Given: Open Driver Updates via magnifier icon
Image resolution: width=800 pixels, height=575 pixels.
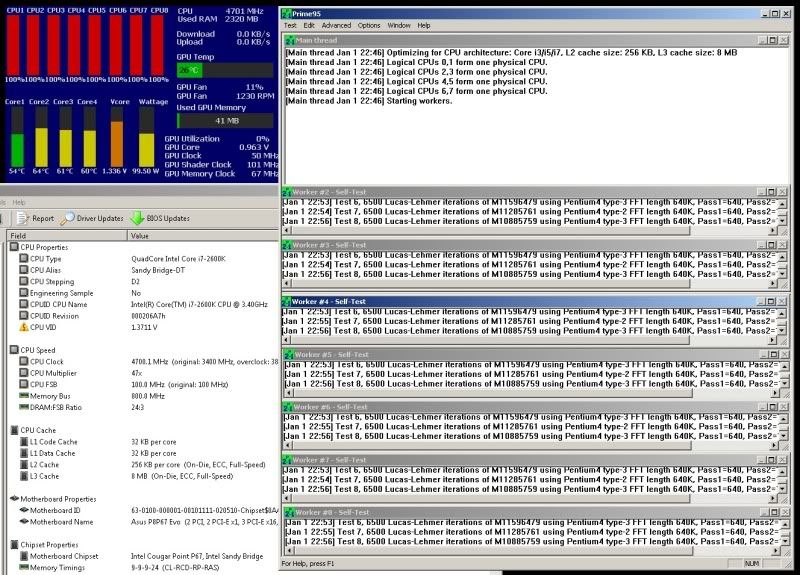Looking at the screenshot, I should pos(68,218).
